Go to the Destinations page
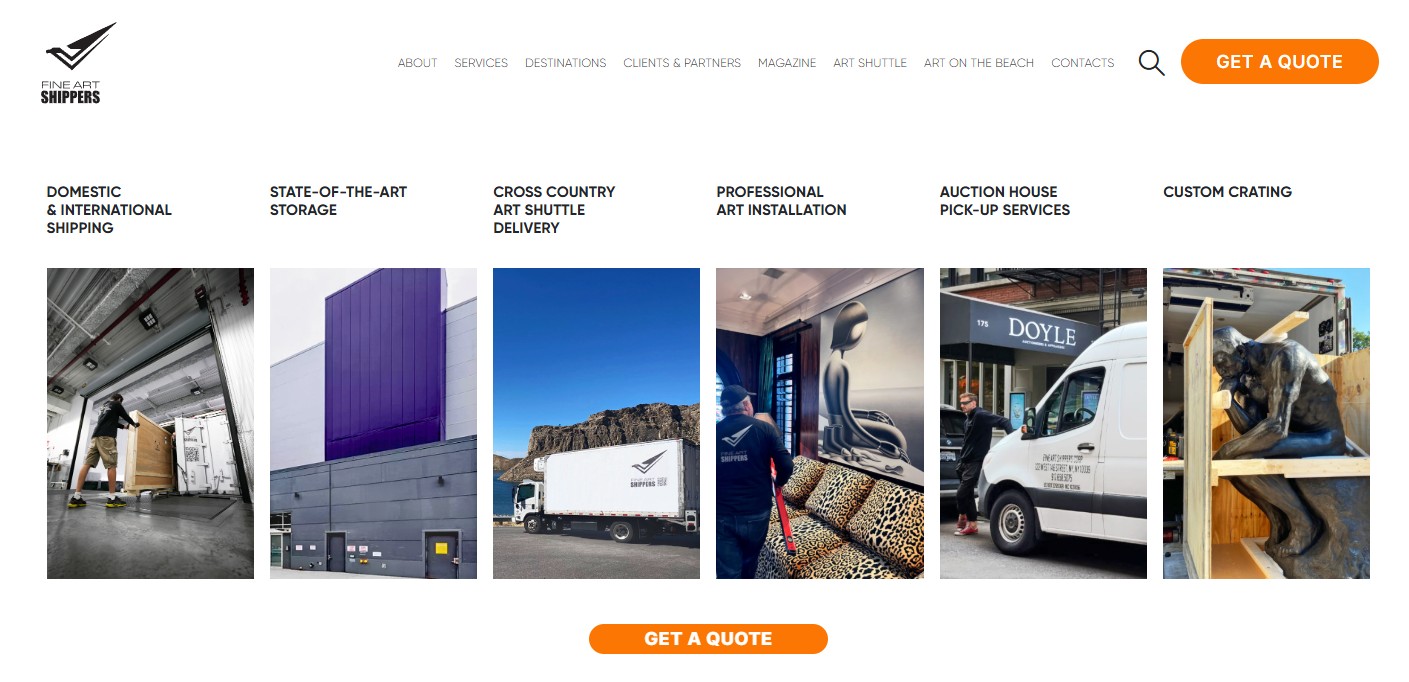 point(565,63)
